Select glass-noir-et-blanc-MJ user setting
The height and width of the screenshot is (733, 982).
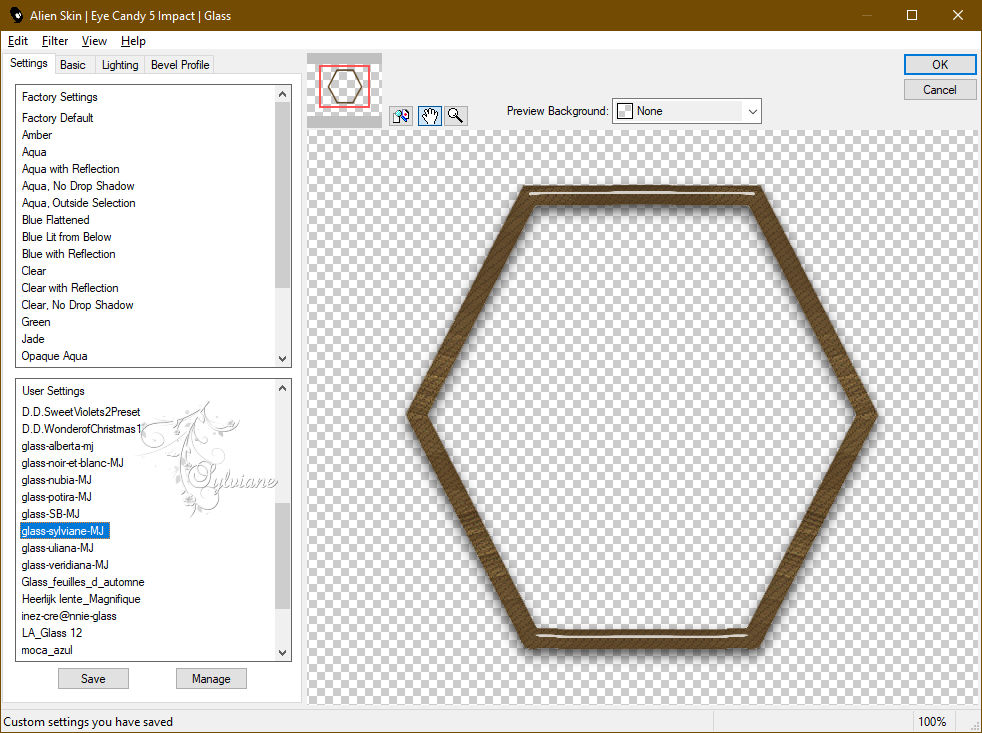73,462
